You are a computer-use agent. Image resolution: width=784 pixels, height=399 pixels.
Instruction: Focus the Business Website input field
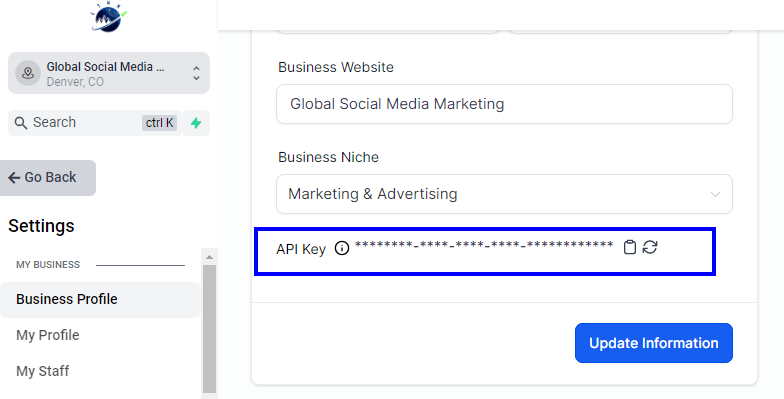504,104
